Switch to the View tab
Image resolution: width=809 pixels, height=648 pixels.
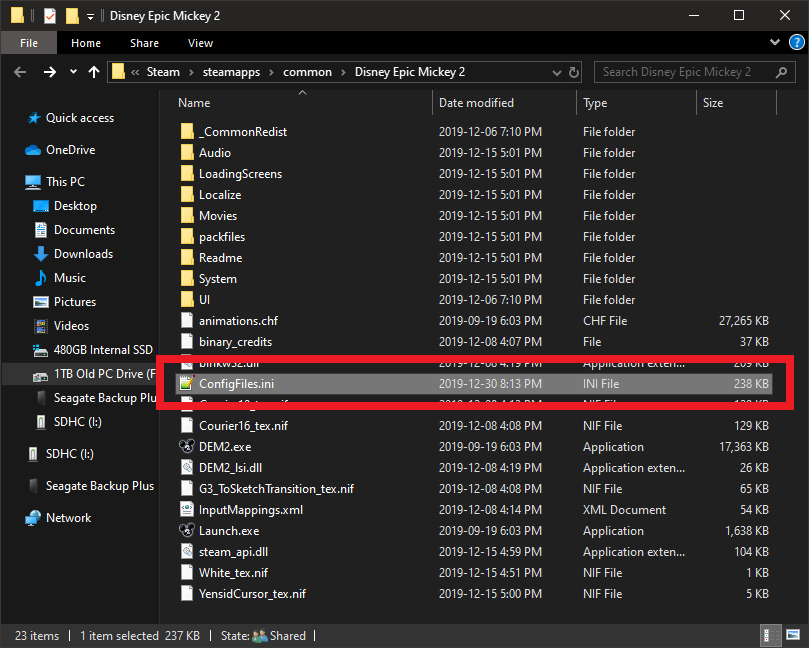coord(200,43)
